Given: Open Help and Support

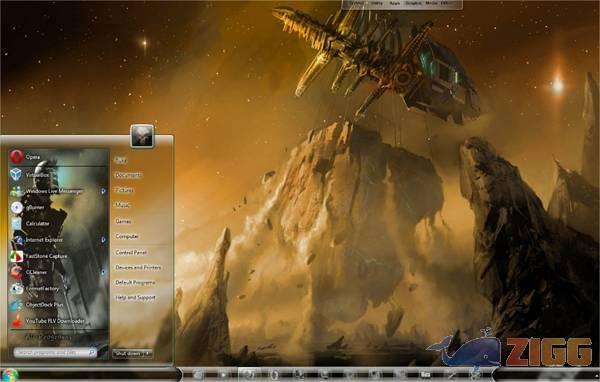Looking at the screenshot, I should point(135,297).
